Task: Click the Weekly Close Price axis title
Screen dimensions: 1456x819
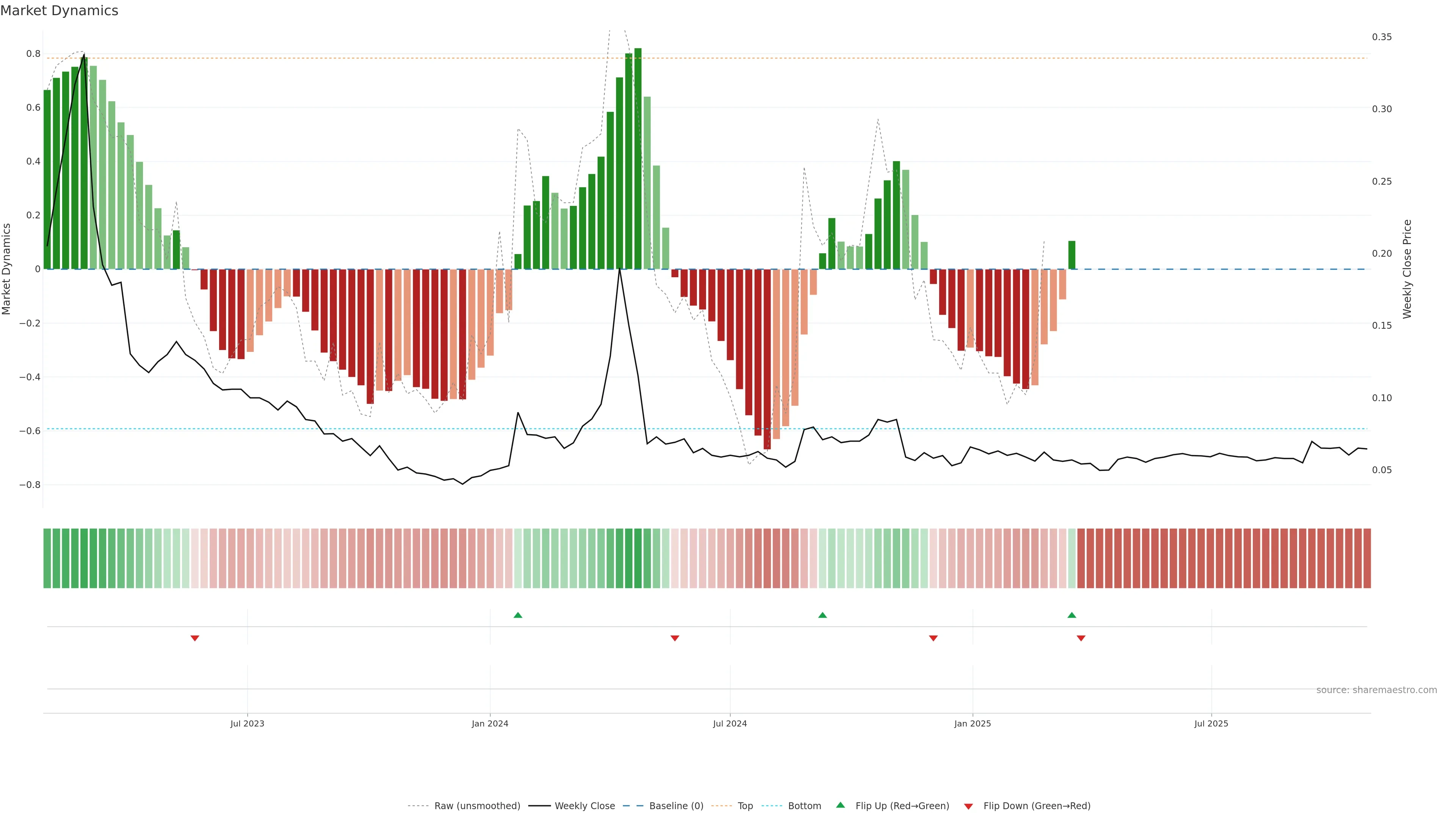Action: 1407,269
